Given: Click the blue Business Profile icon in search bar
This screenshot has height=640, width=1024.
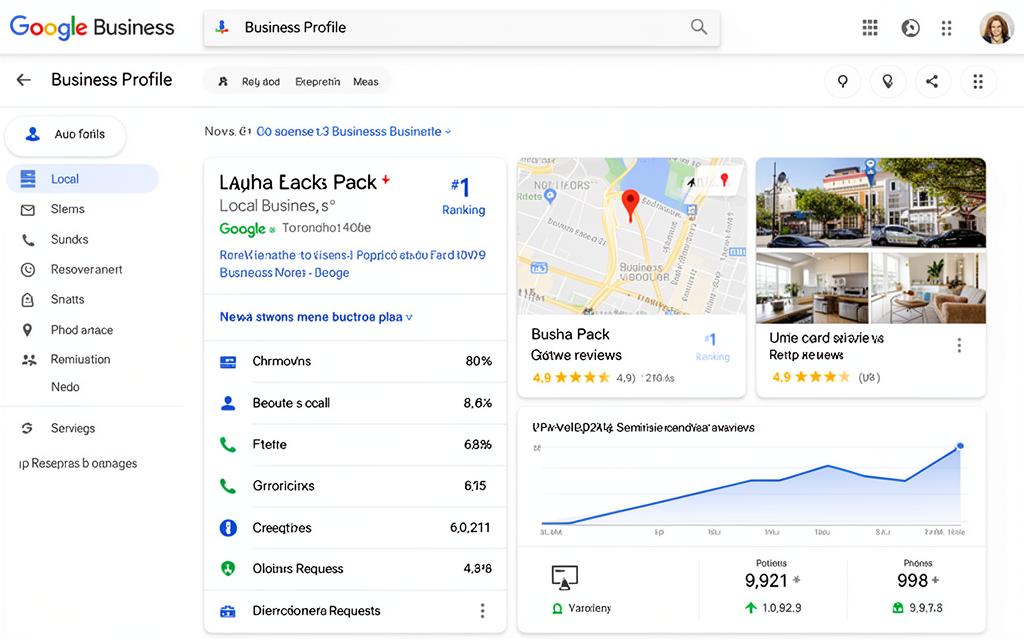Looking at the screenshot, I should click(x=224, y=27).
